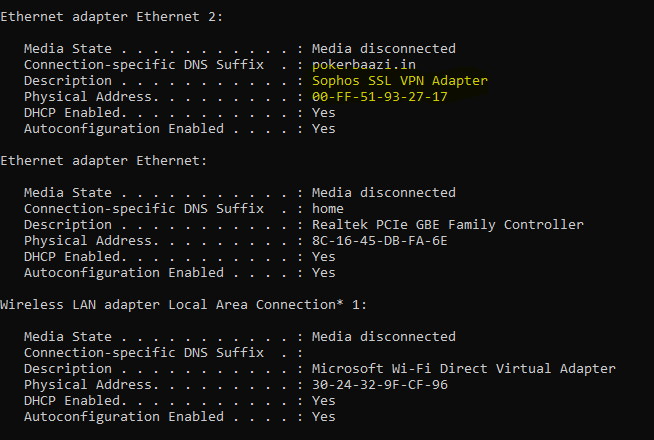This screenshot has width=654, height=440.
Task: Click the Realtek PCIe GBE Family Controller text
Action: point(448,225)
